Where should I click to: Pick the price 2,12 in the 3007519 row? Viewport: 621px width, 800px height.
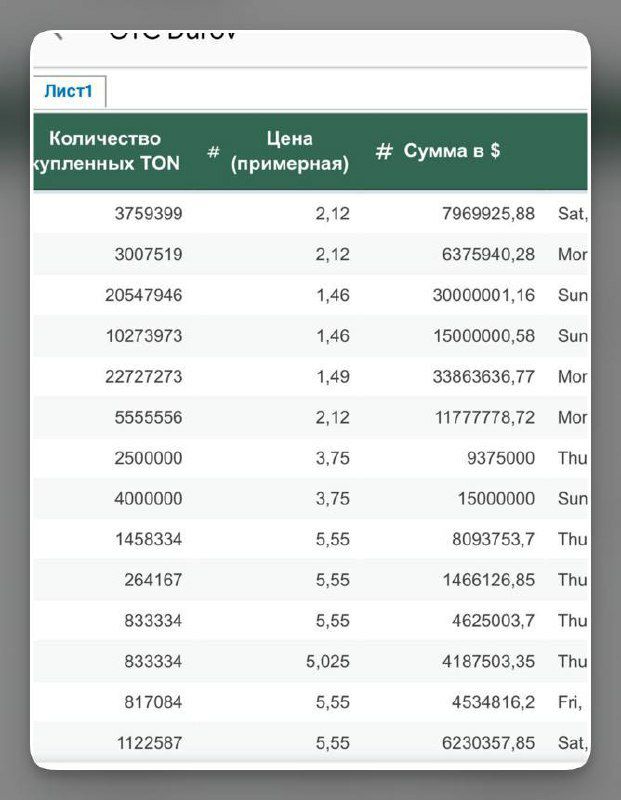333,254
